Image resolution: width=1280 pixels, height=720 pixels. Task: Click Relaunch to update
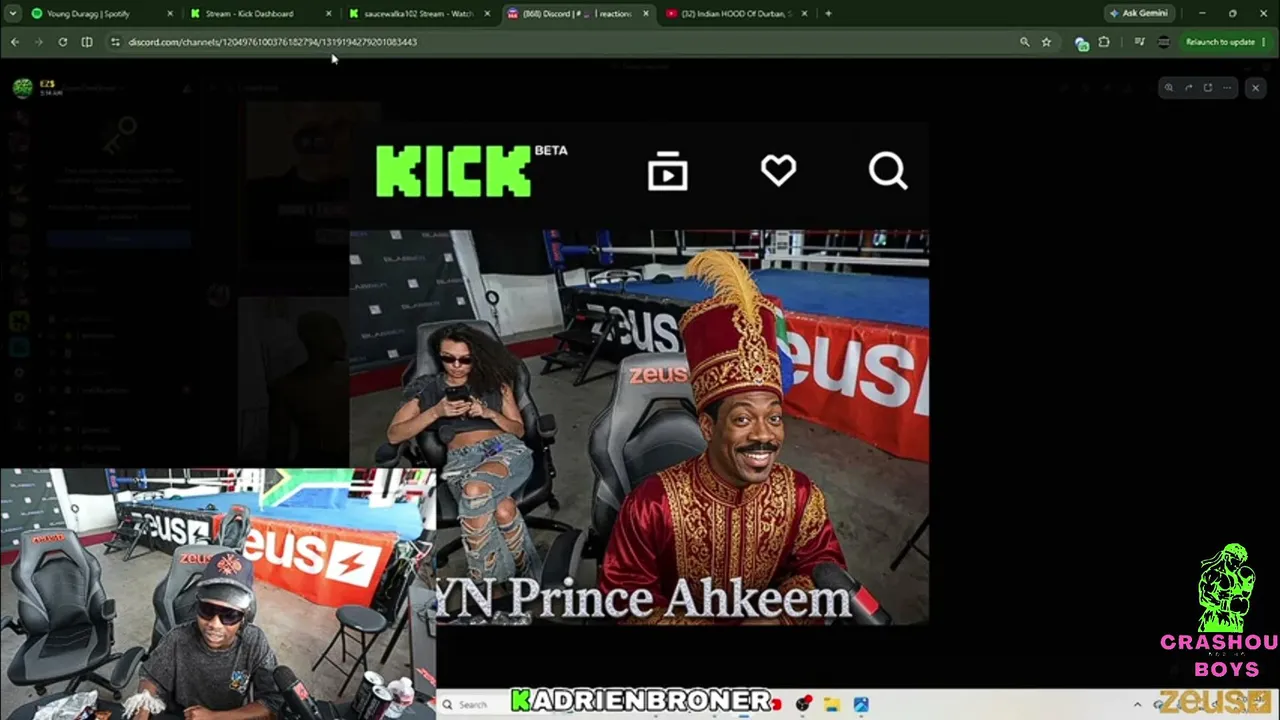tap(1220, 42)
